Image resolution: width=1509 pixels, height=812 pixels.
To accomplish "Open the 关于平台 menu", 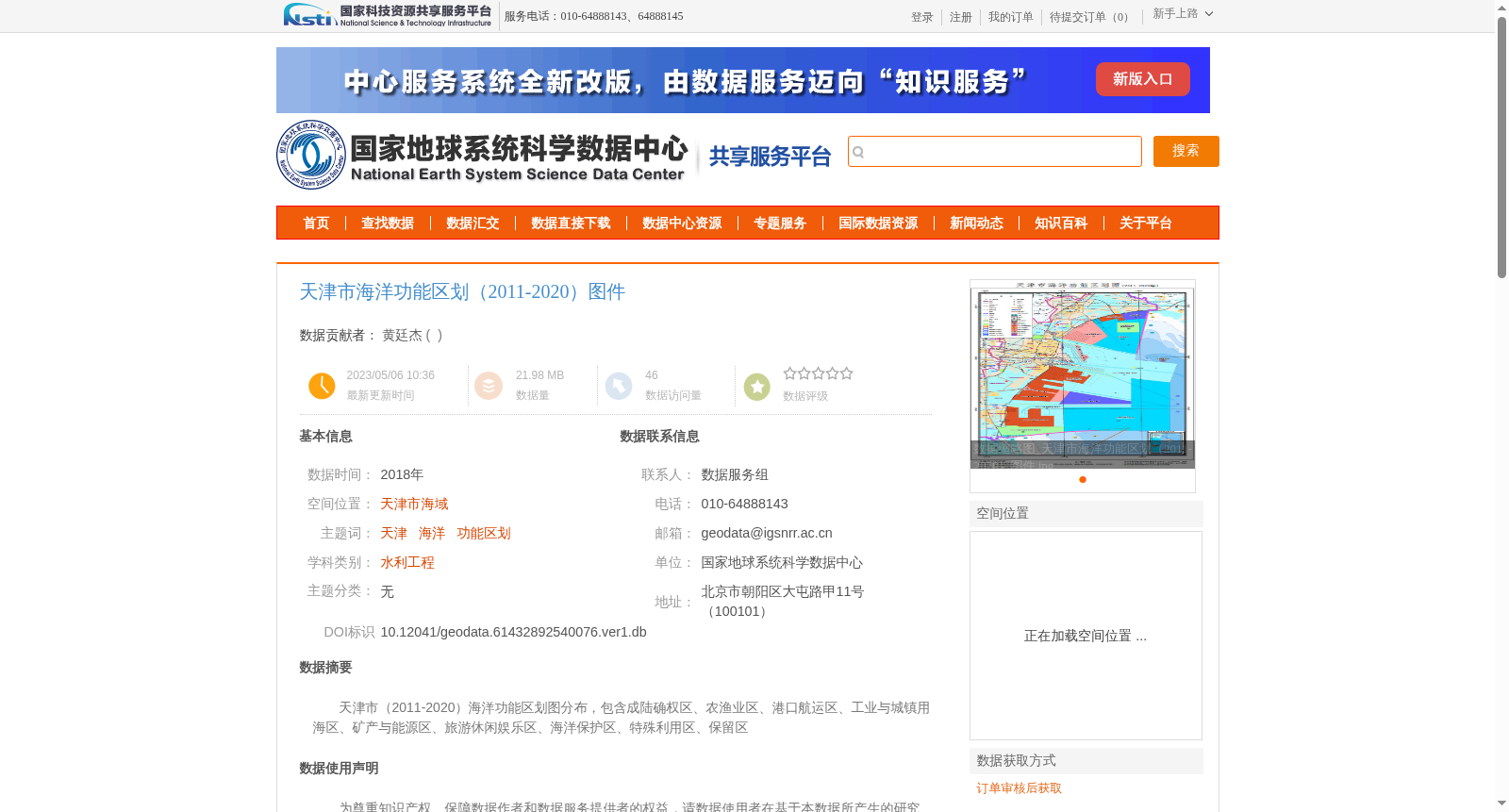I will pos(1146,224).
